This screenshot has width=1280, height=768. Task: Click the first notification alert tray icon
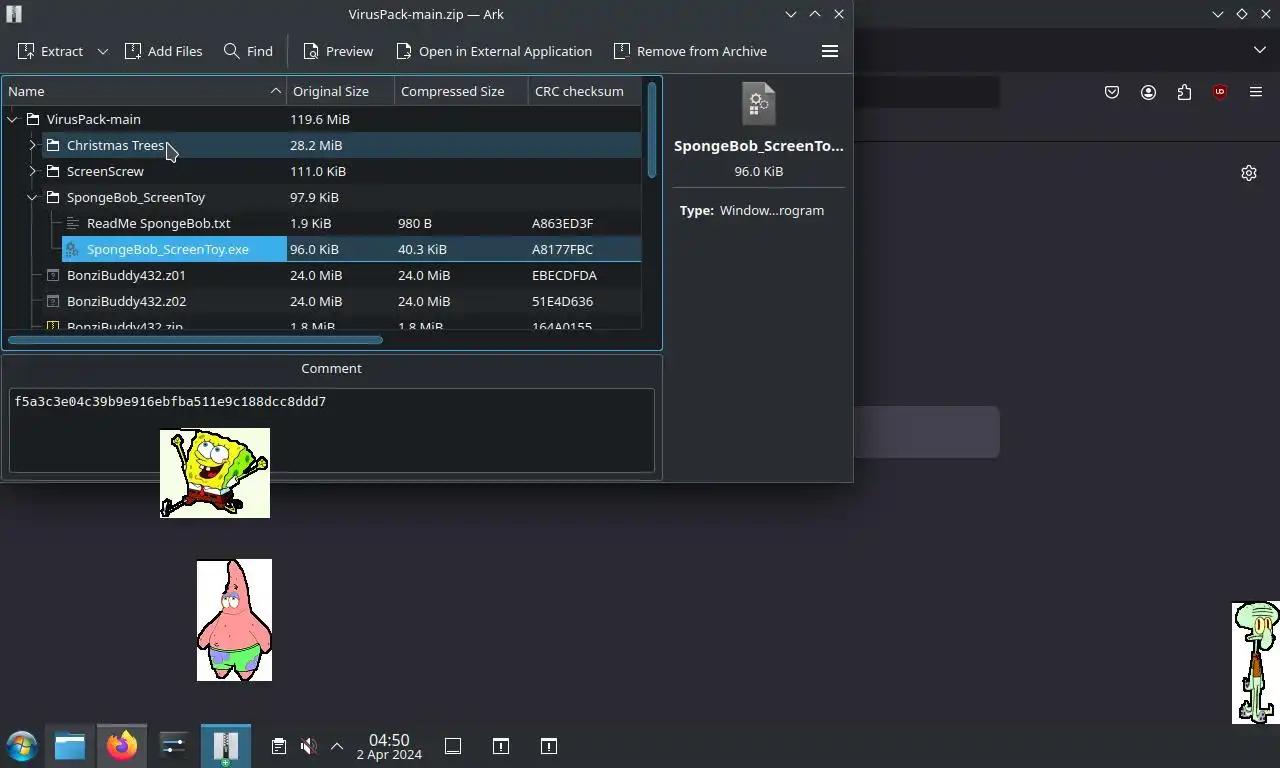click(501, 746)
